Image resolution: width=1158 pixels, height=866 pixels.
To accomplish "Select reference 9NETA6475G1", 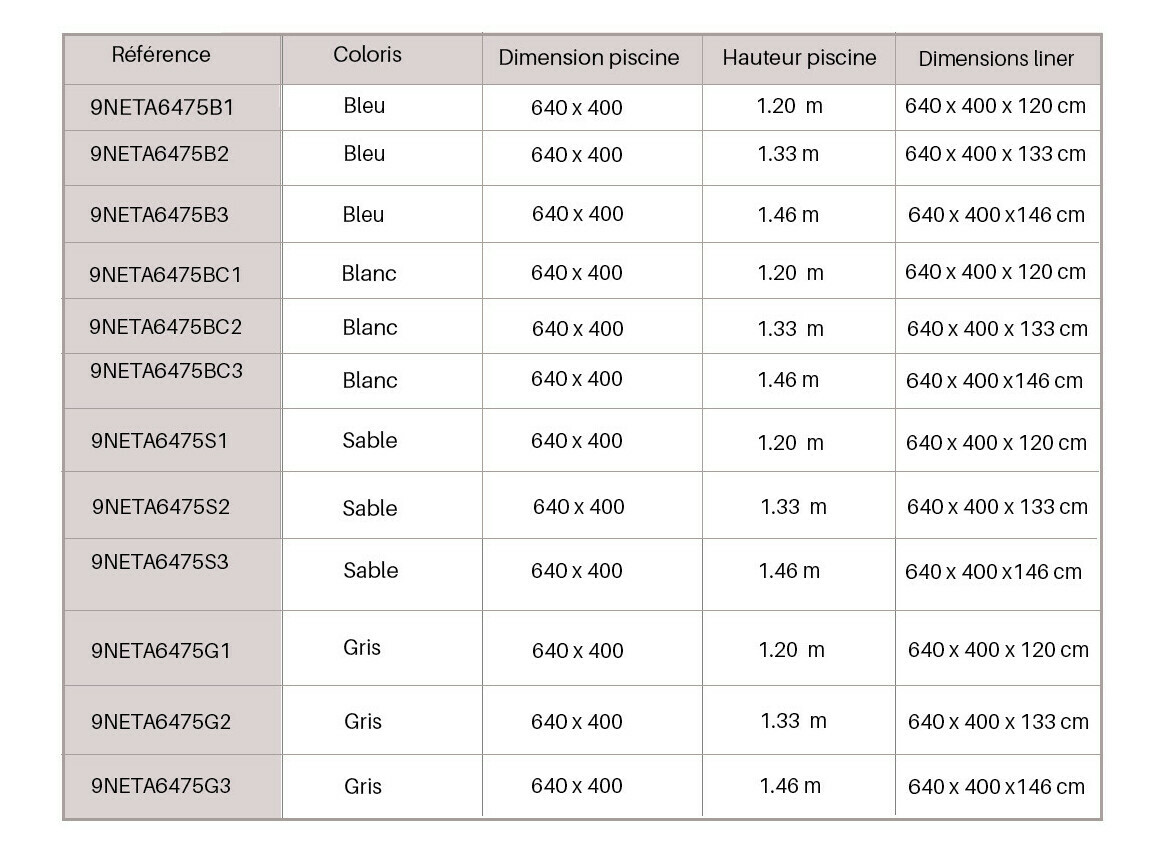I will pyautogui.click(x=160, y=651).
